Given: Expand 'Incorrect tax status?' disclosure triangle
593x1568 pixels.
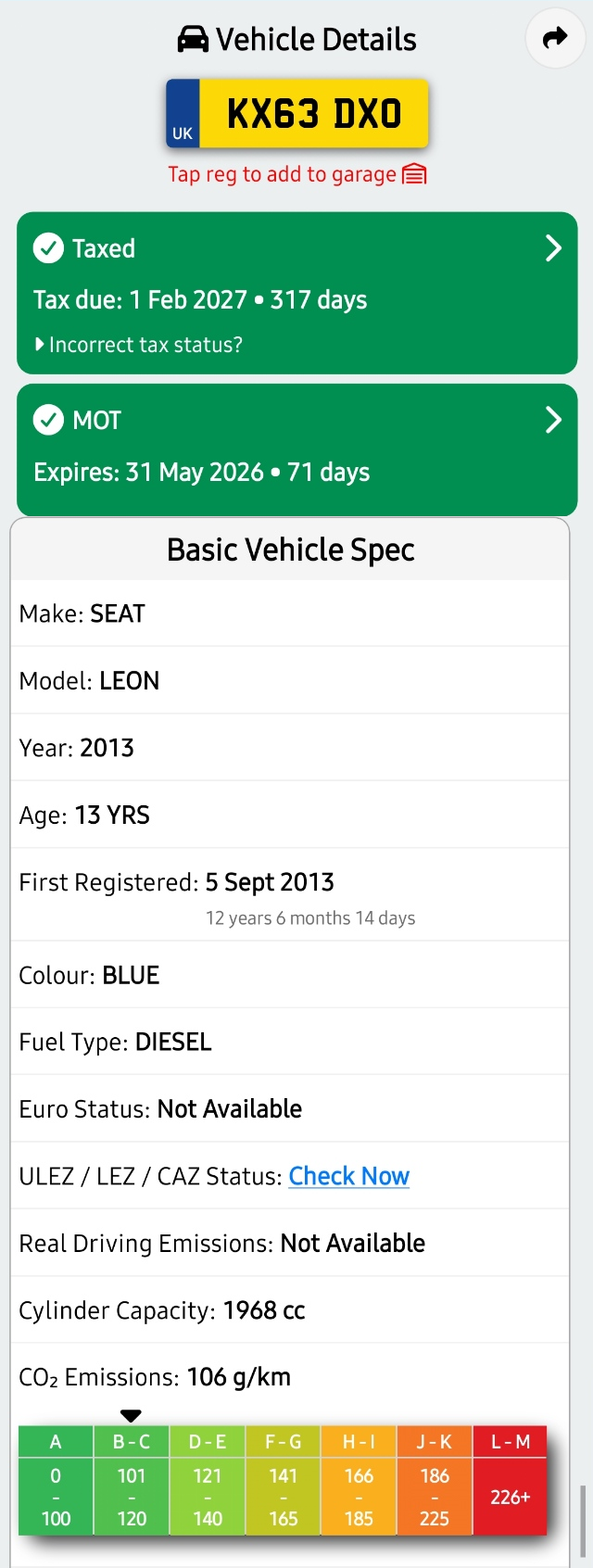Looking at the screenshot, I should click(39, 345).
